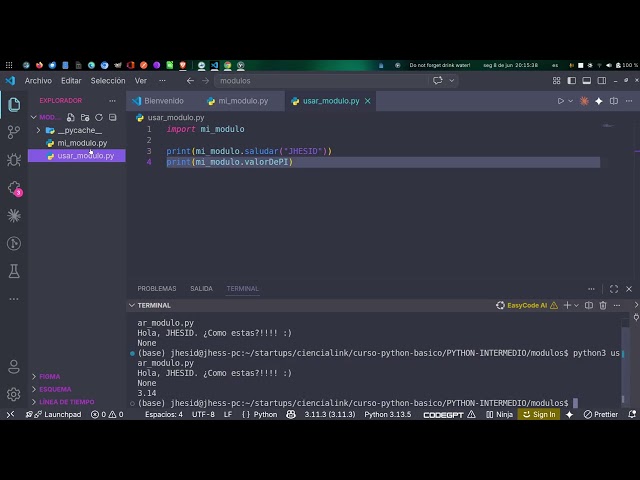640x480 pixels.
Task: Close the terminal panel
Action: coord(629,289)
